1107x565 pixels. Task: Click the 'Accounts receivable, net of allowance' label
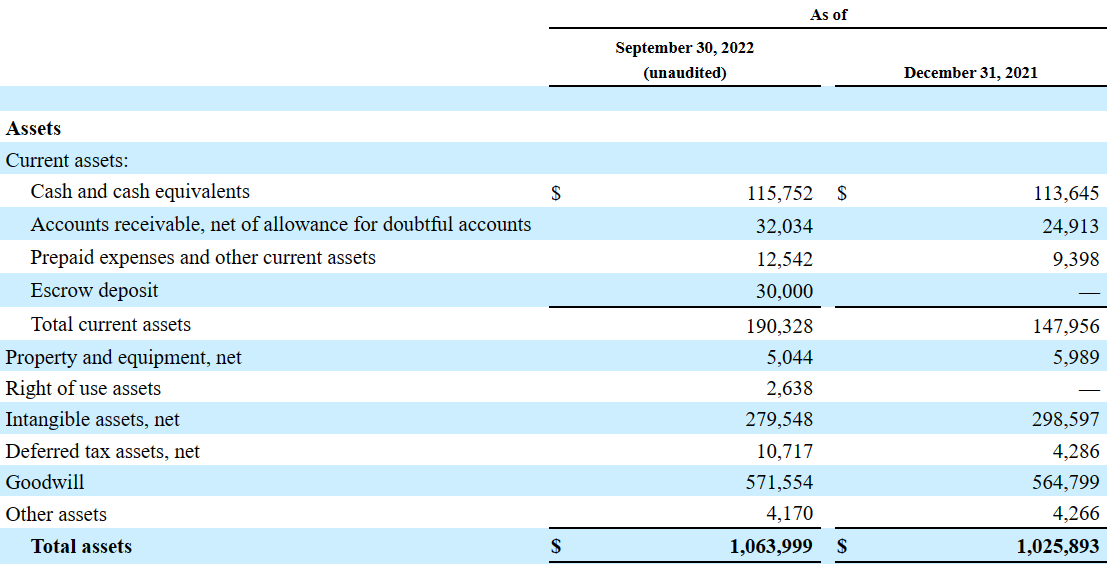point(280,225)
